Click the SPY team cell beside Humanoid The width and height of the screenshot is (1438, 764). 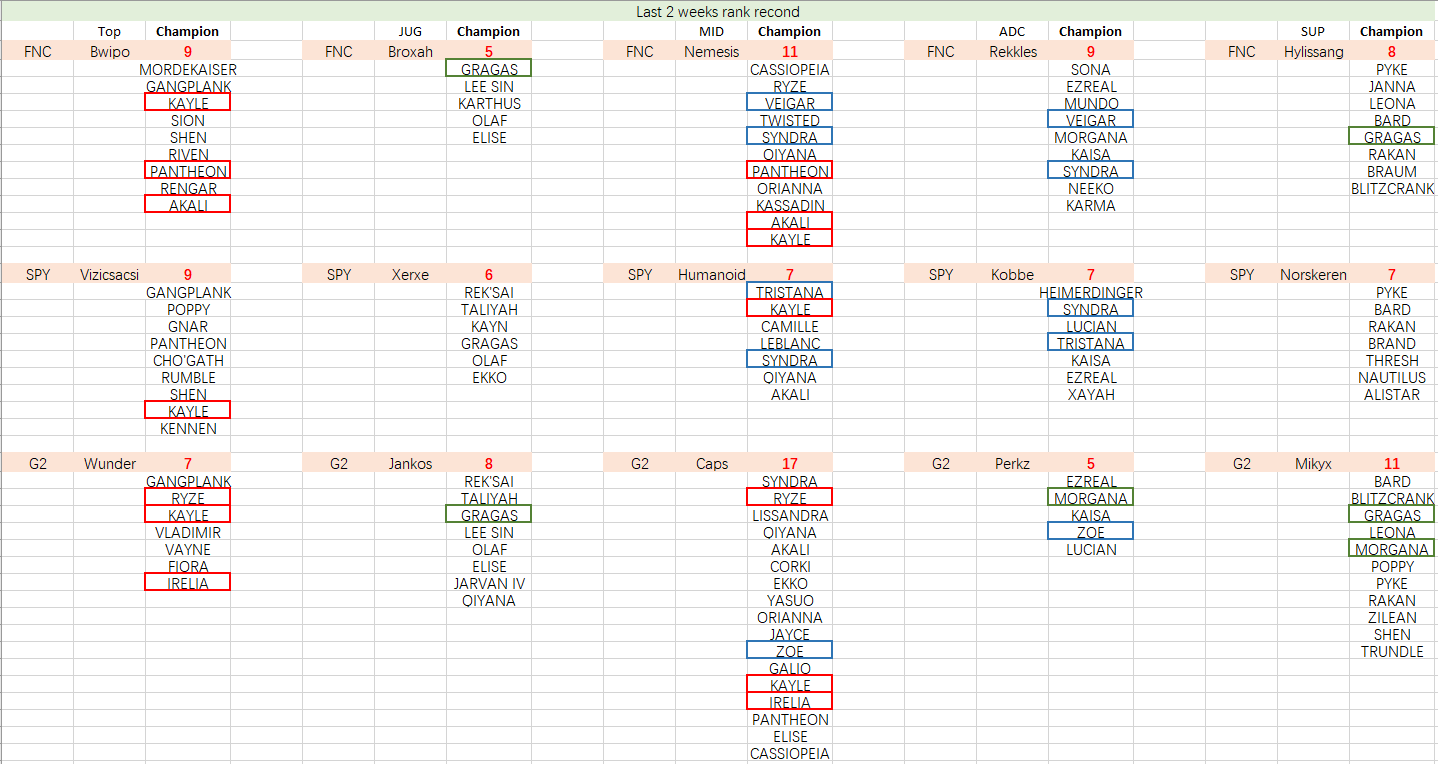pyautogui.click(x=640, y=275)
